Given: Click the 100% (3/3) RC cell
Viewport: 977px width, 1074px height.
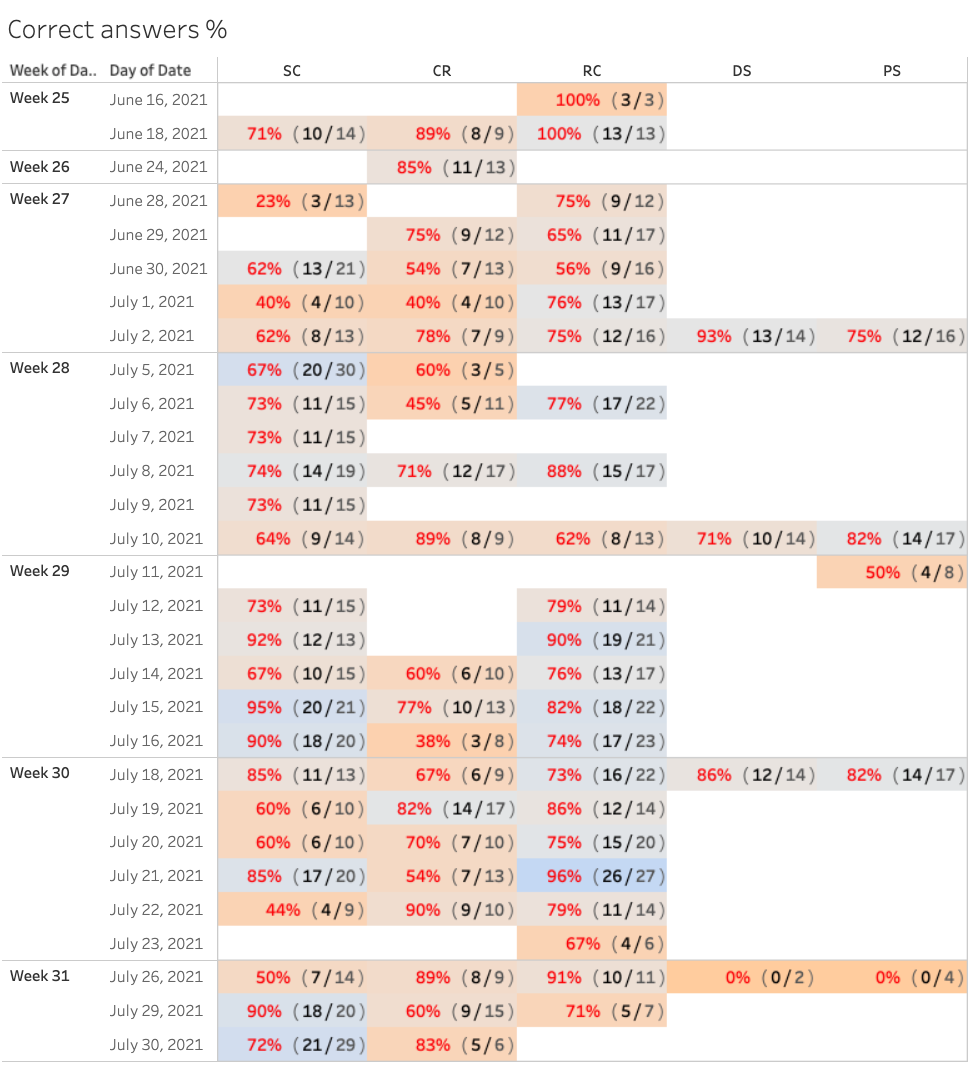Looking at the screenshot, I should (x=592, y=100).
